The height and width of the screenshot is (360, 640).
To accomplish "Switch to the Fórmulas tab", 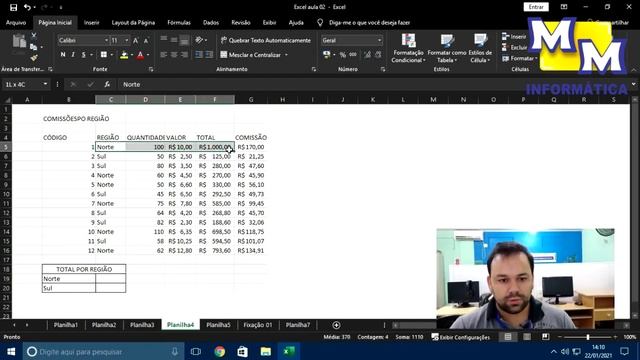I will coord(179,23).
